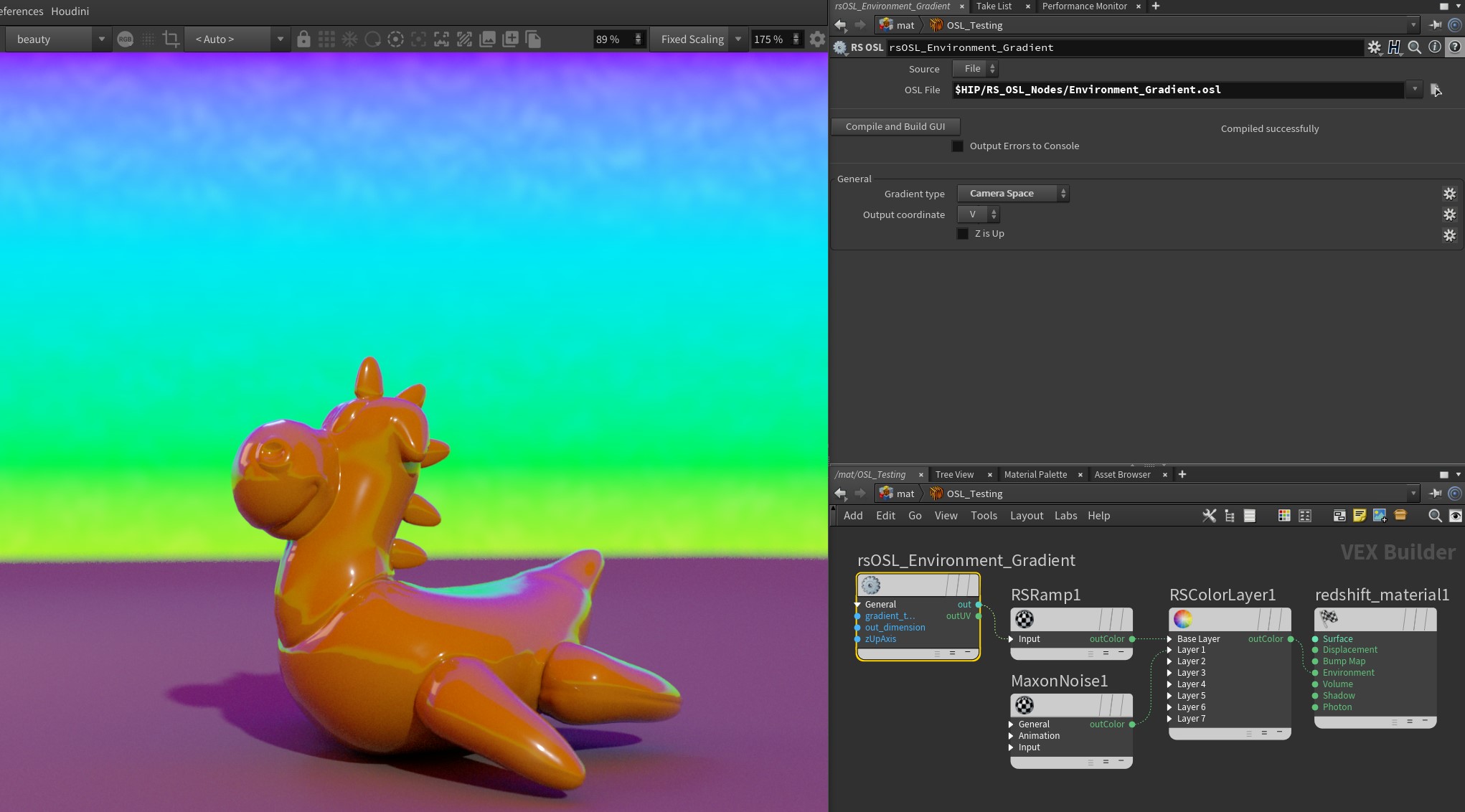
Task: Click the wrench tools icon in network editor
Action: [x=1209, y=515]
